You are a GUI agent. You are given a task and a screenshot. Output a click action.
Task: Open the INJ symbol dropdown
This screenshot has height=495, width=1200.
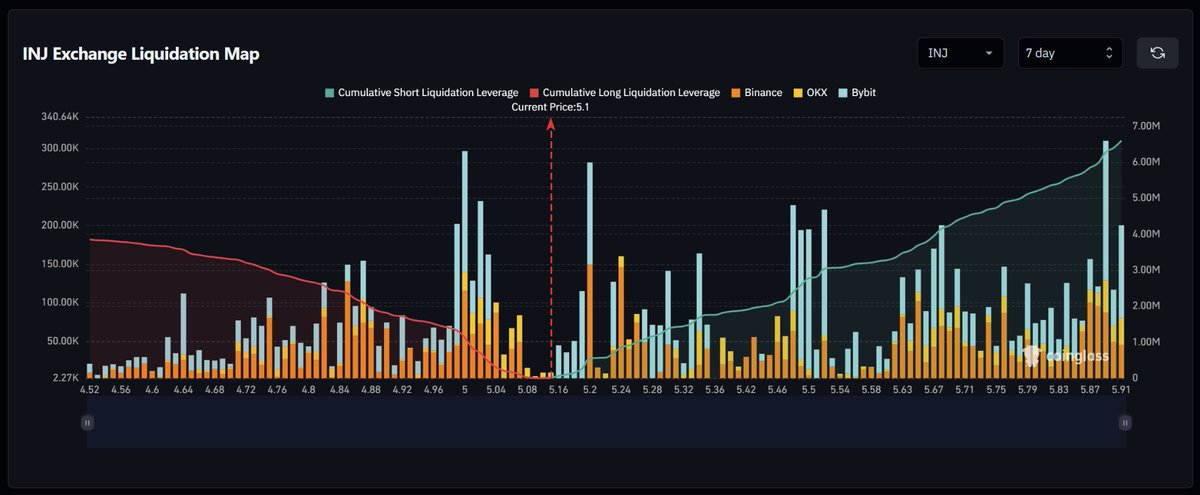[960, 53]
